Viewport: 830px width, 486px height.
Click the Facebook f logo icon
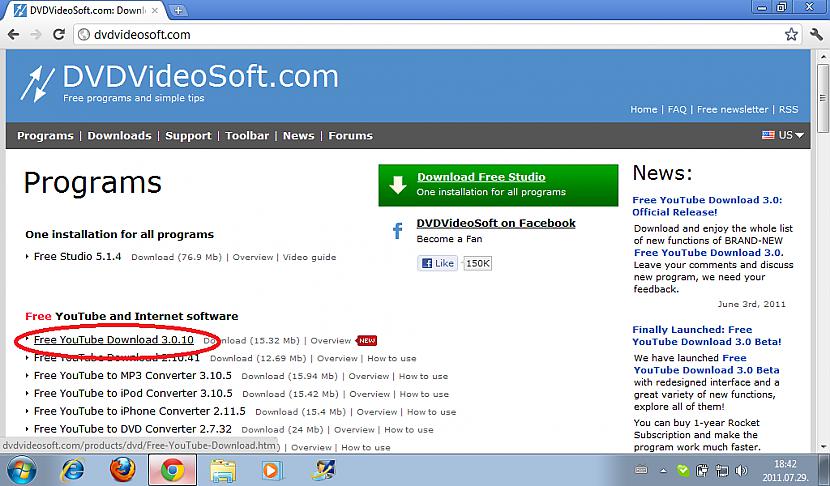[397, 231]
